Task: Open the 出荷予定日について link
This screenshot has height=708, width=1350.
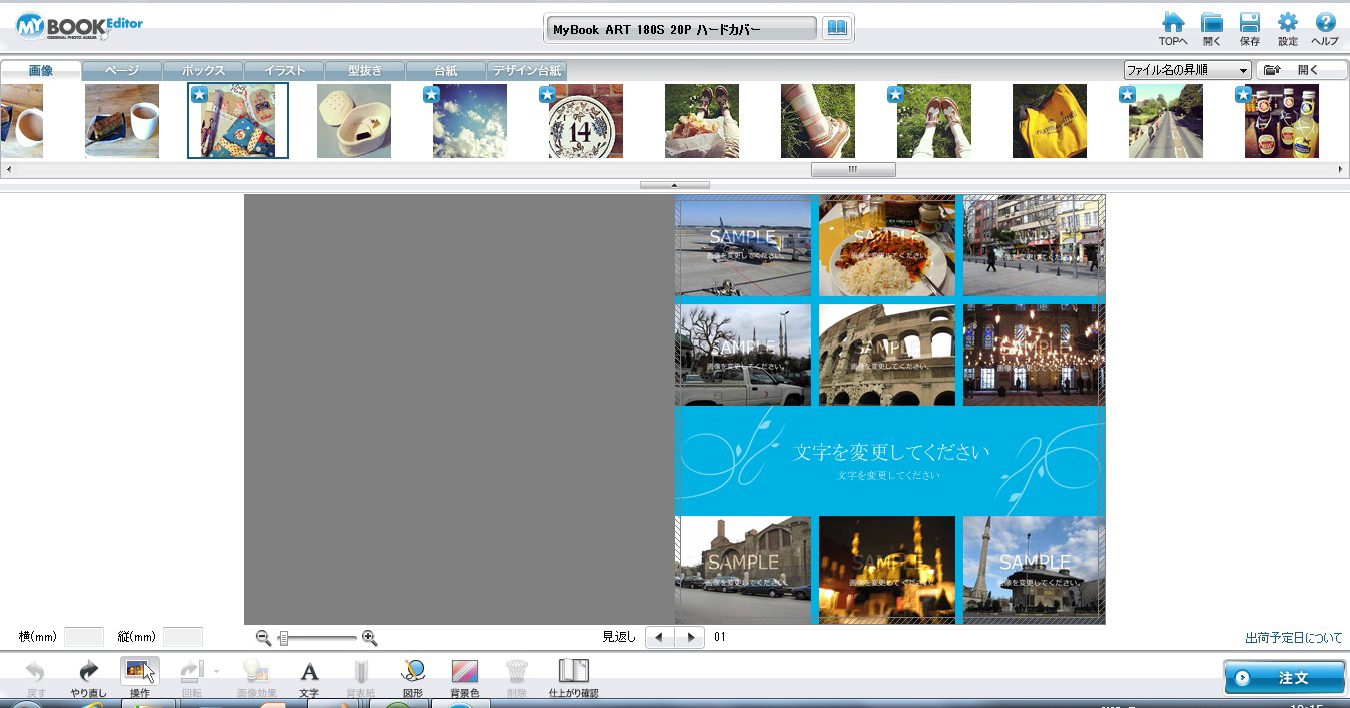Action: [x=1293, y=638]
